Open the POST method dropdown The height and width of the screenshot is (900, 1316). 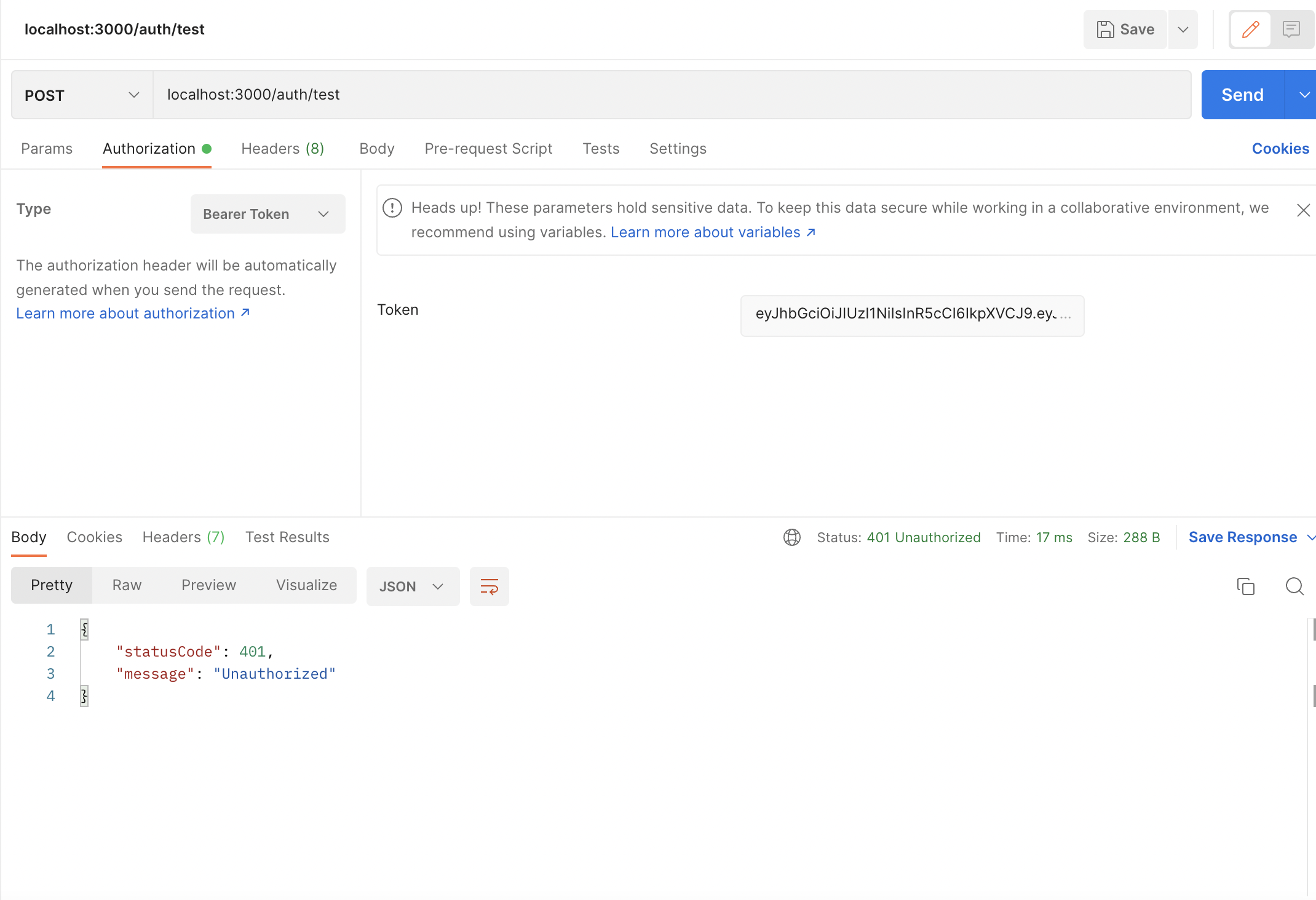pos(82,95)
